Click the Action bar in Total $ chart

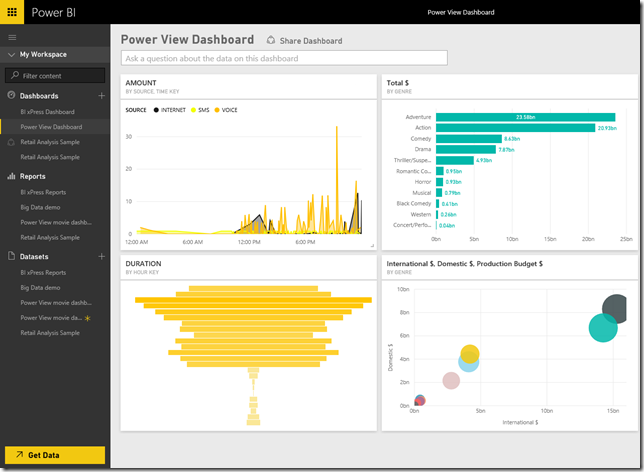point(515,128)
